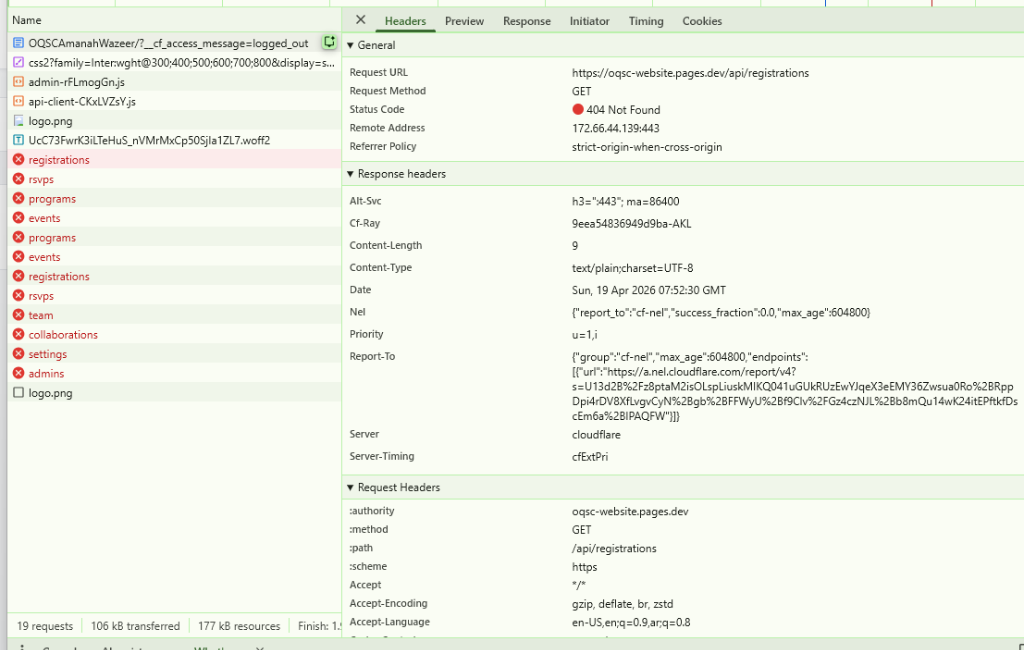Collapse the Request Headers section

(x=351, y=488)
